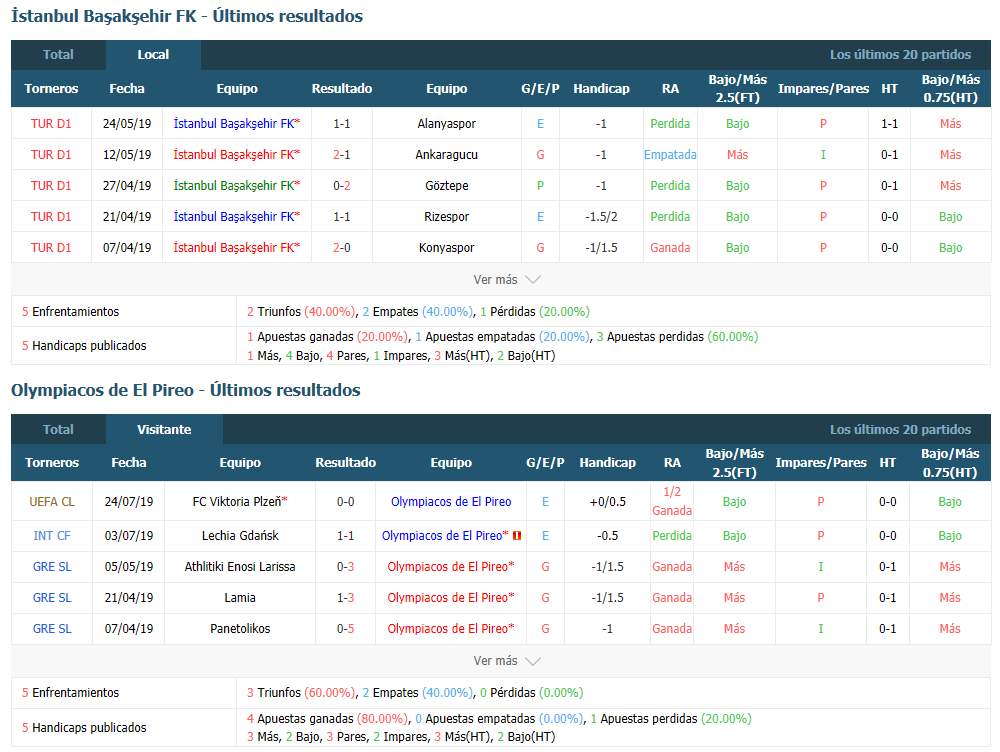The height and width of the screenshot is (752, 1000).
Task: Open Göztepe team link
Action: [x=446, y=186]
